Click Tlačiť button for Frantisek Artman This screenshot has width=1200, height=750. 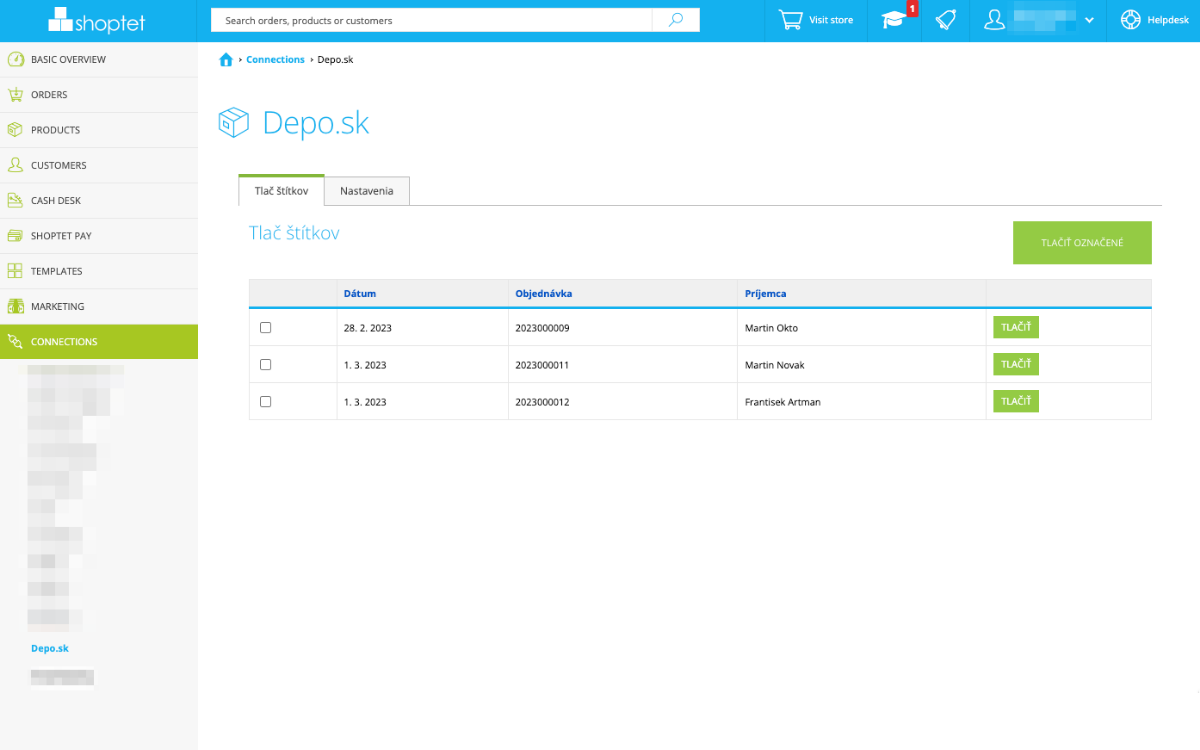1016,401
